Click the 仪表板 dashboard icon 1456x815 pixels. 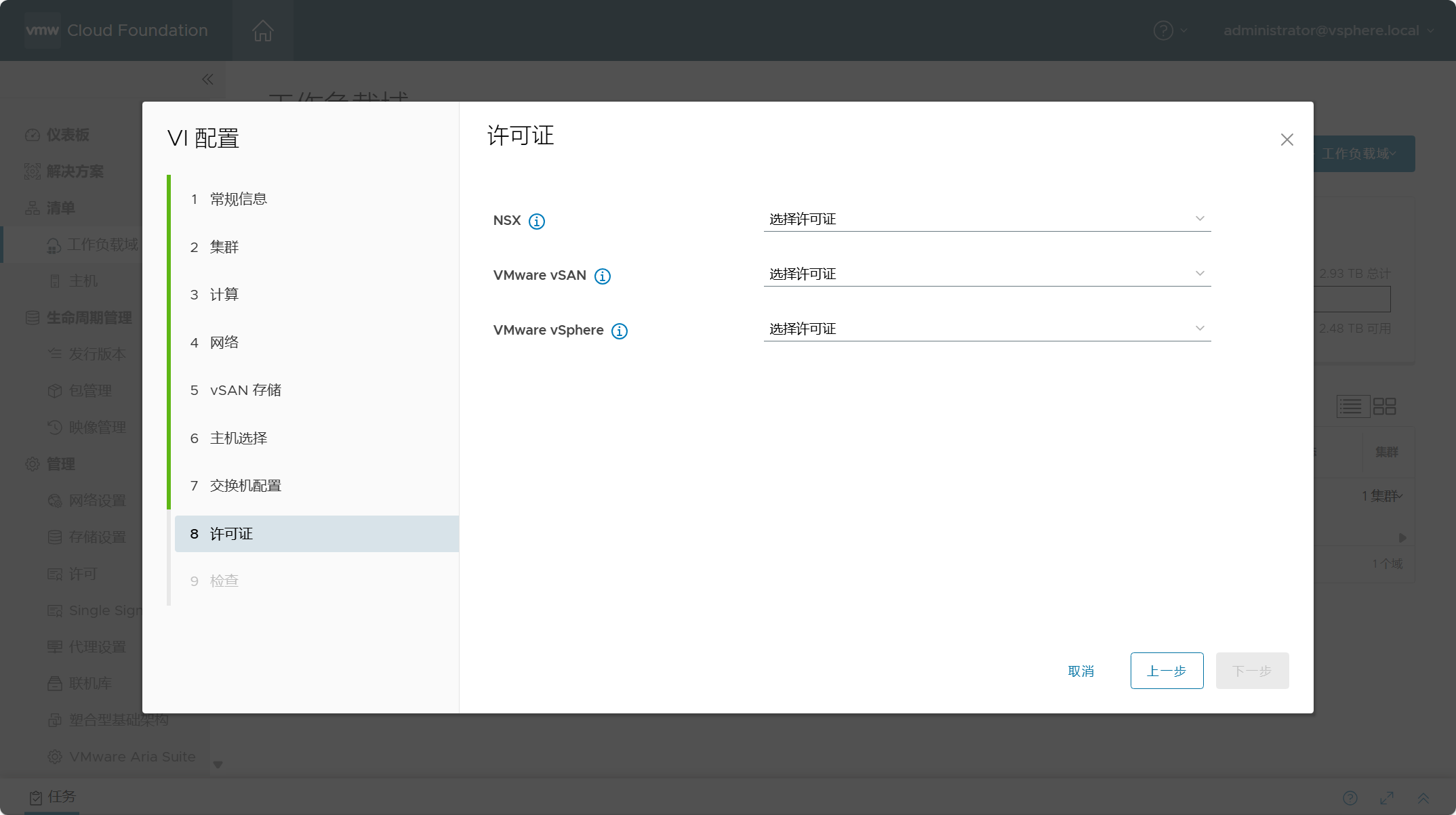point(33,135)
